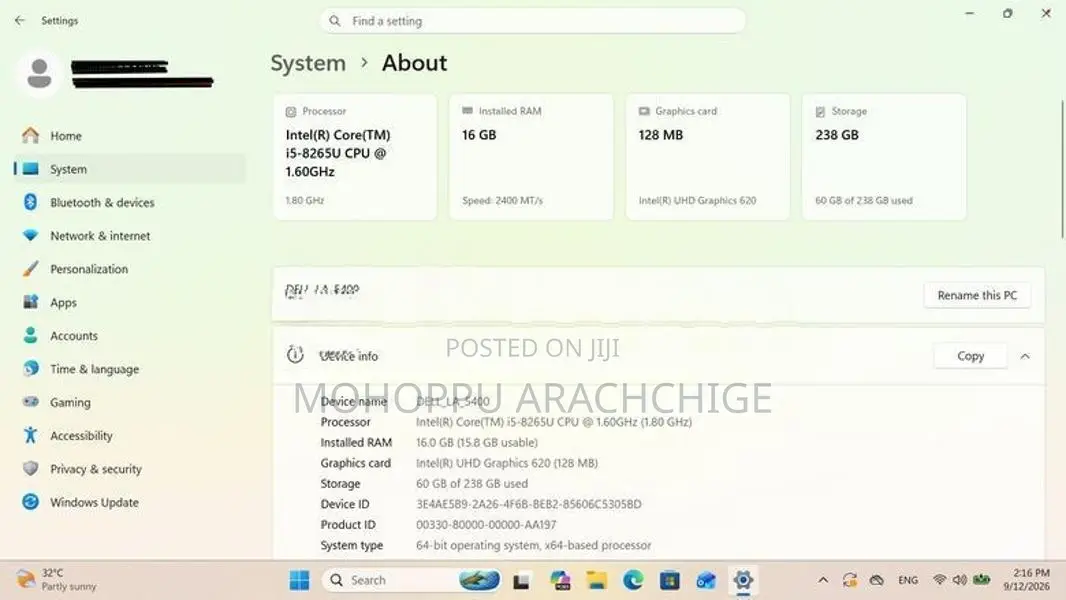This screenshot has width=1066, height=600.
Task: Launch Copilot from the taskbar
Action: coord(560,580)
